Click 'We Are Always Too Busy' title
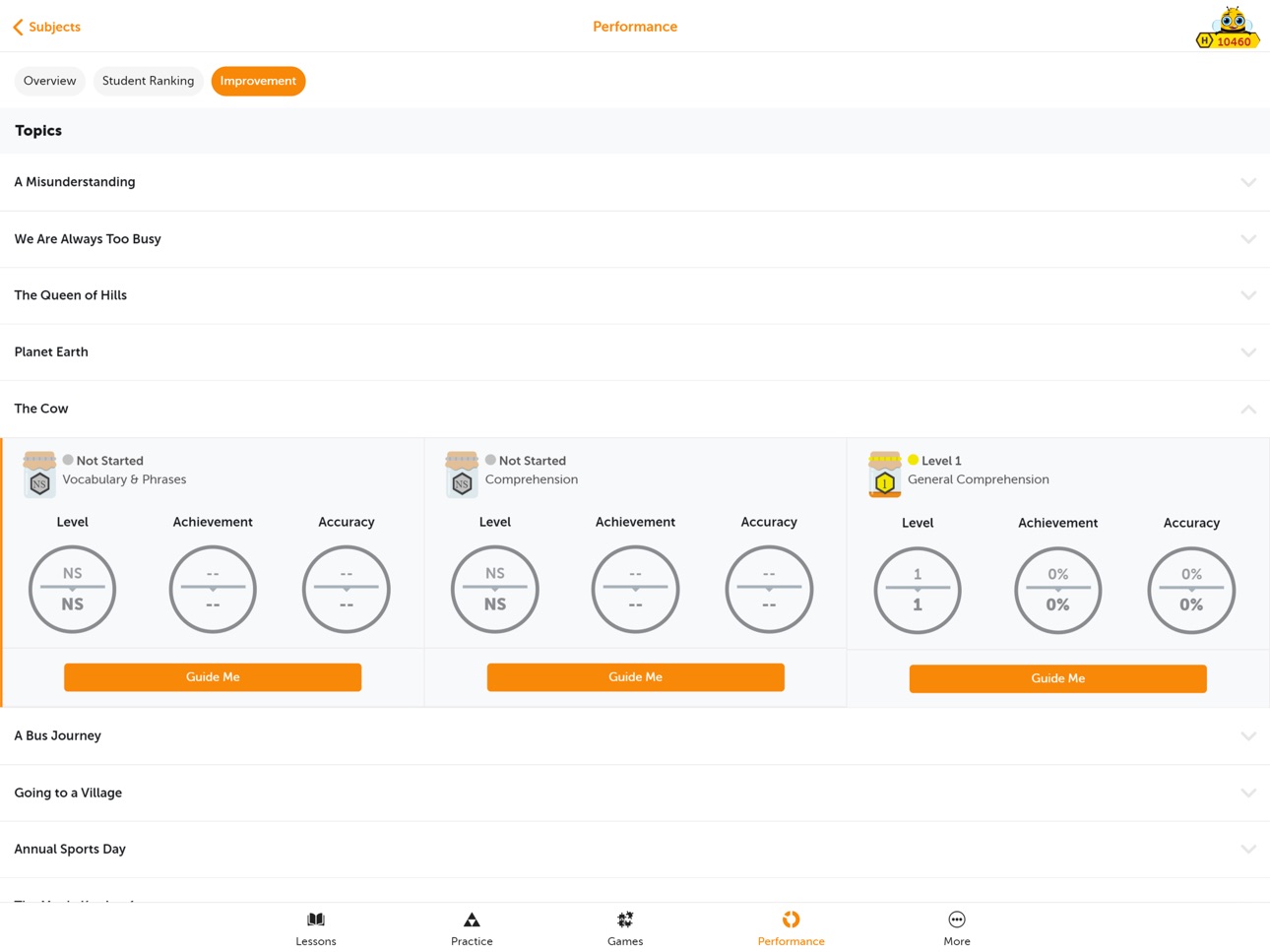The width and height of the screenshot is (1270, 952). (88, 239)
